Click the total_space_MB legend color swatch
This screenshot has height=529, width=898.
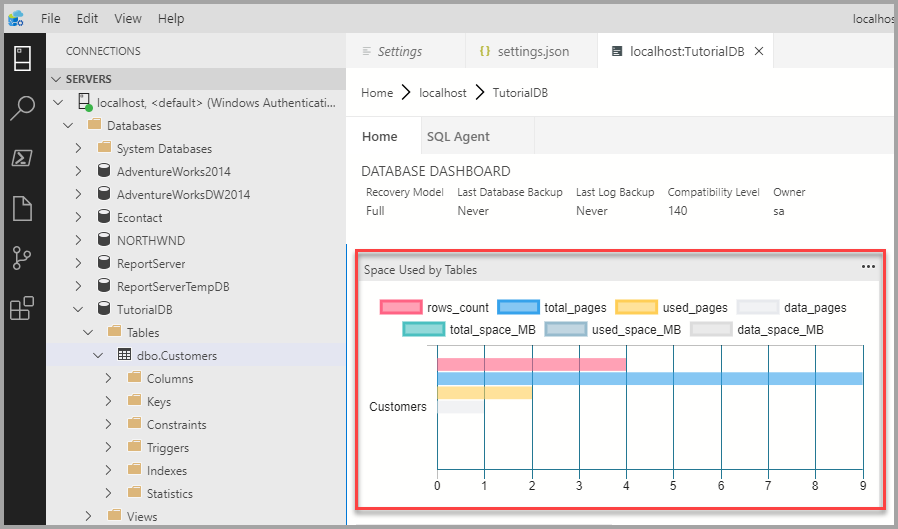point(423,329)
